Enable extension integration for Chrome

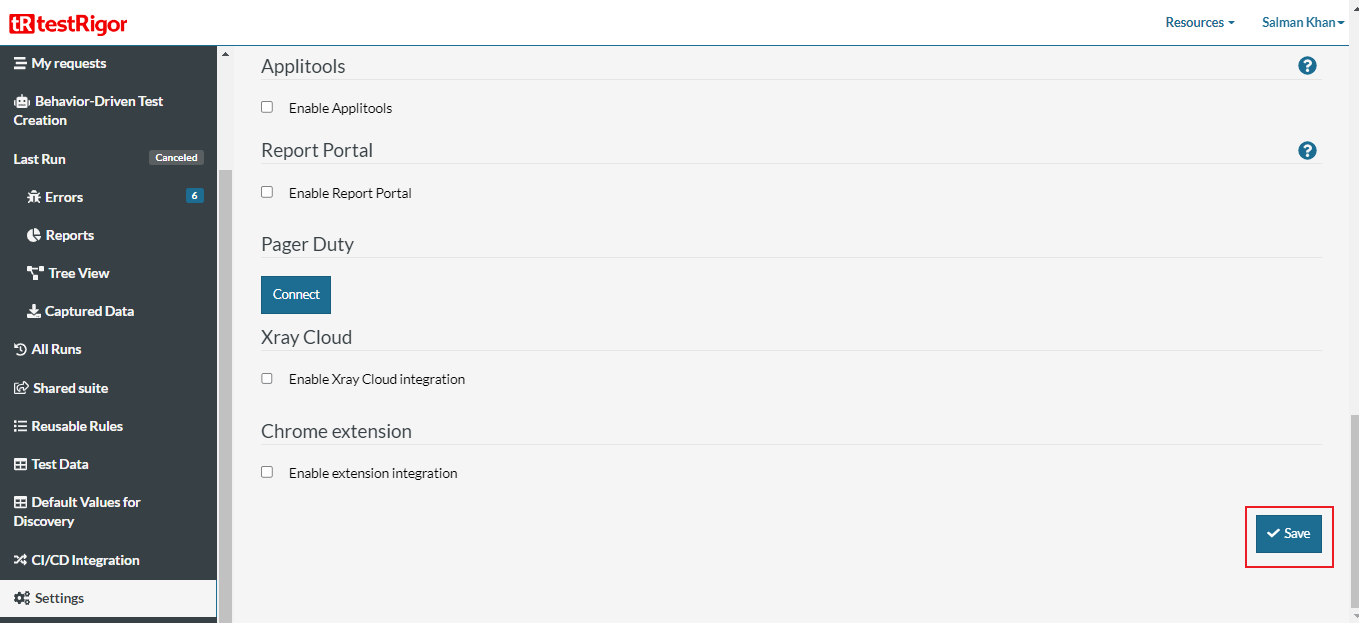click(x=267, y=472)
